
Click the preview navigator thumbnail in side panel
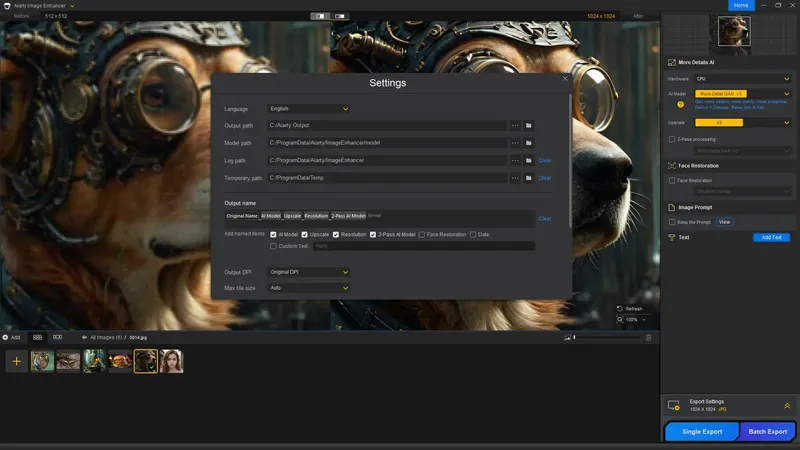(734, 31)
